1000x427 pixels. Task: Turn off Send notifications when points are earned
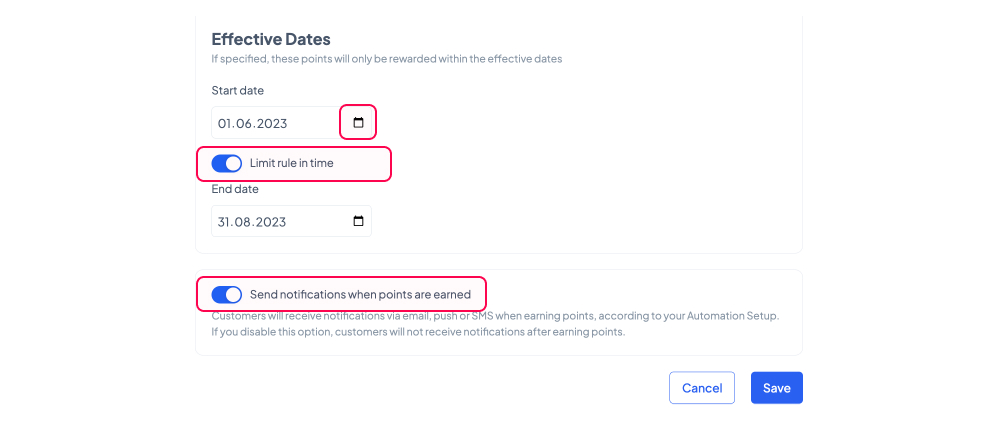(226, 294)
